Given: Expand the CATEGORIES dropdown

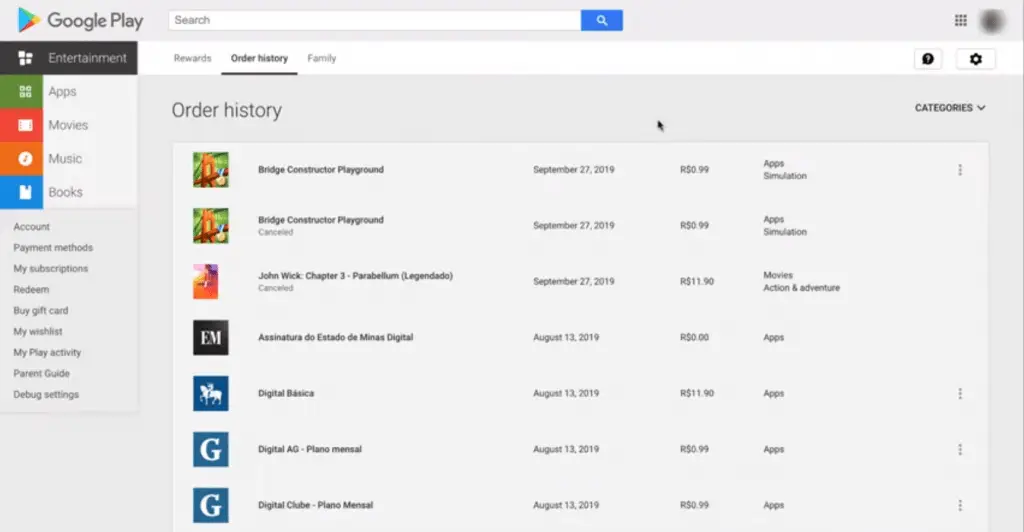Looking at the screenshot, I should tap(950, 108).
